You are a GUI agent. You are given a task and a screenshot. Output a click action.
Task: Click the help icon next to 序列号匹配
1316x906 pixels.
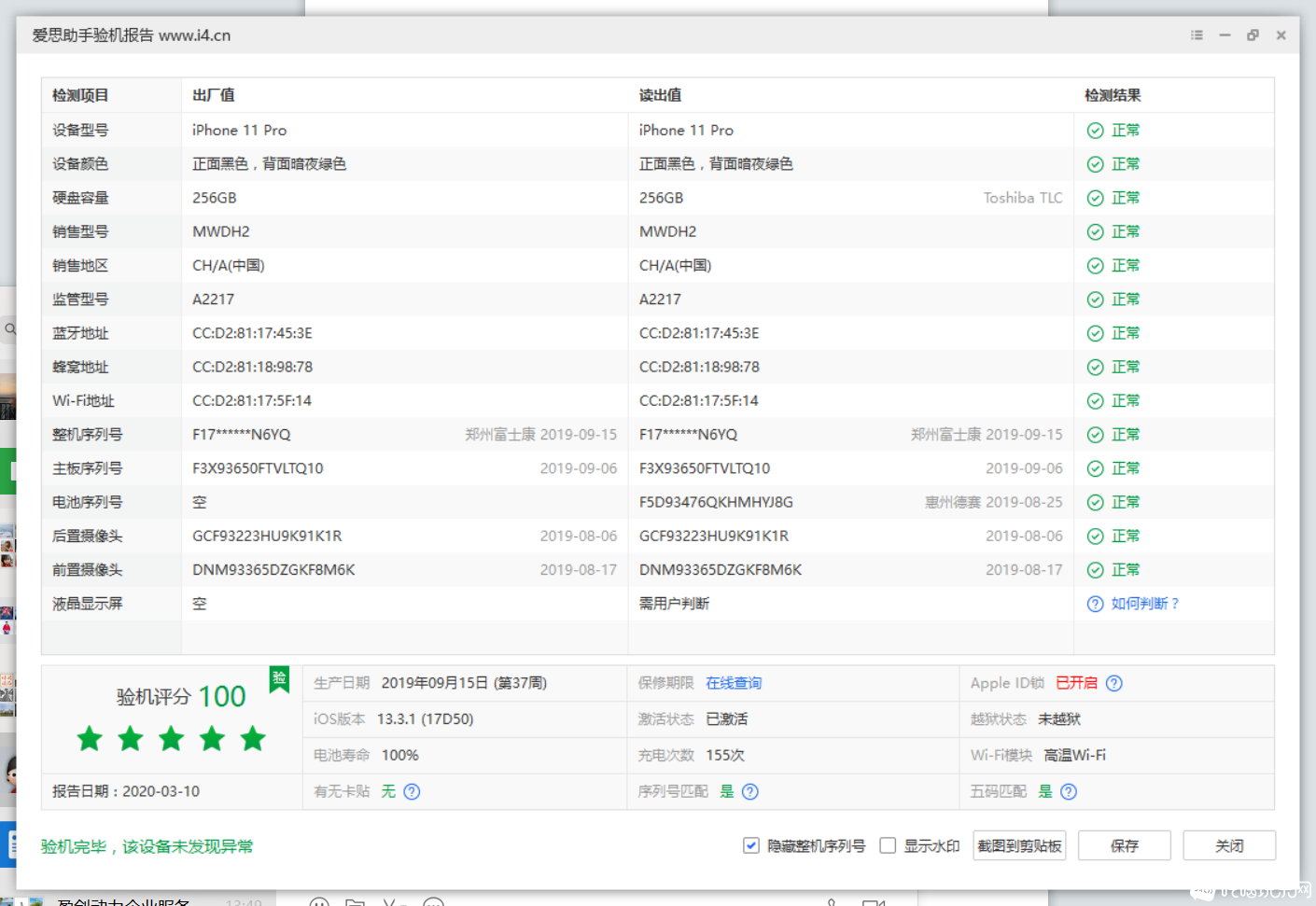point(750,791)
